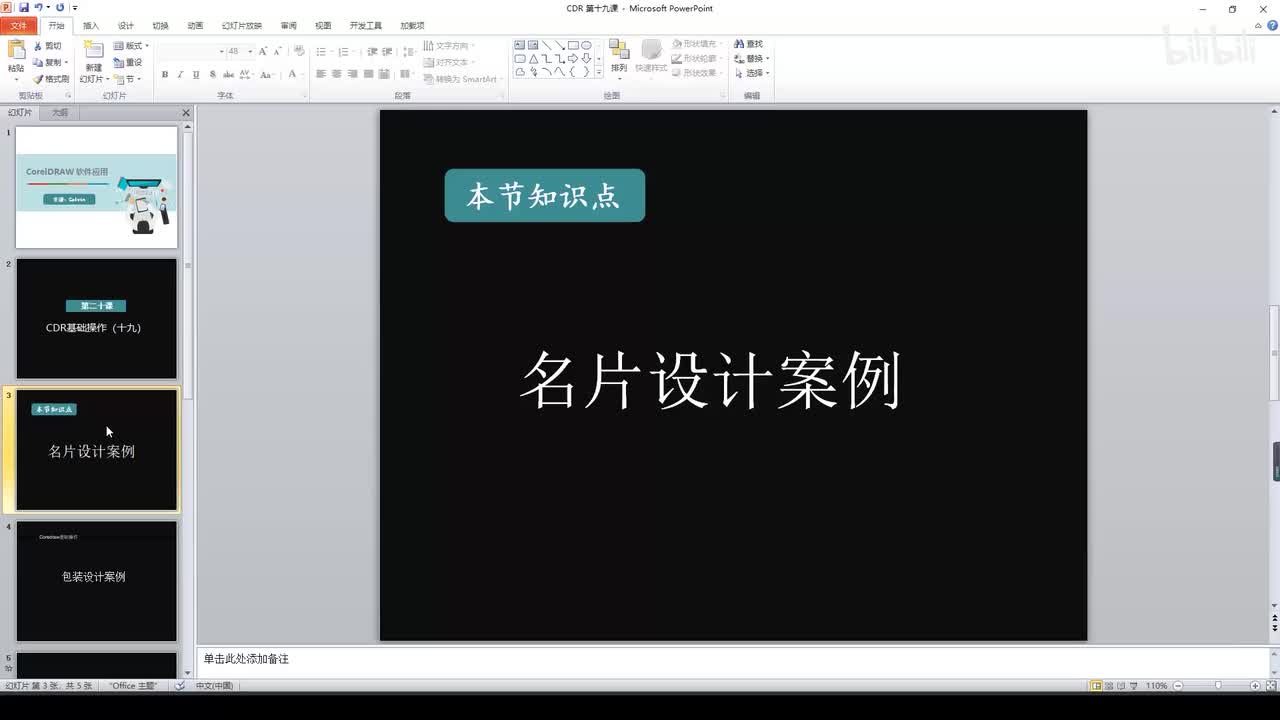
Task: Click Decrease Font Size icon
Action: click(278, 51)
